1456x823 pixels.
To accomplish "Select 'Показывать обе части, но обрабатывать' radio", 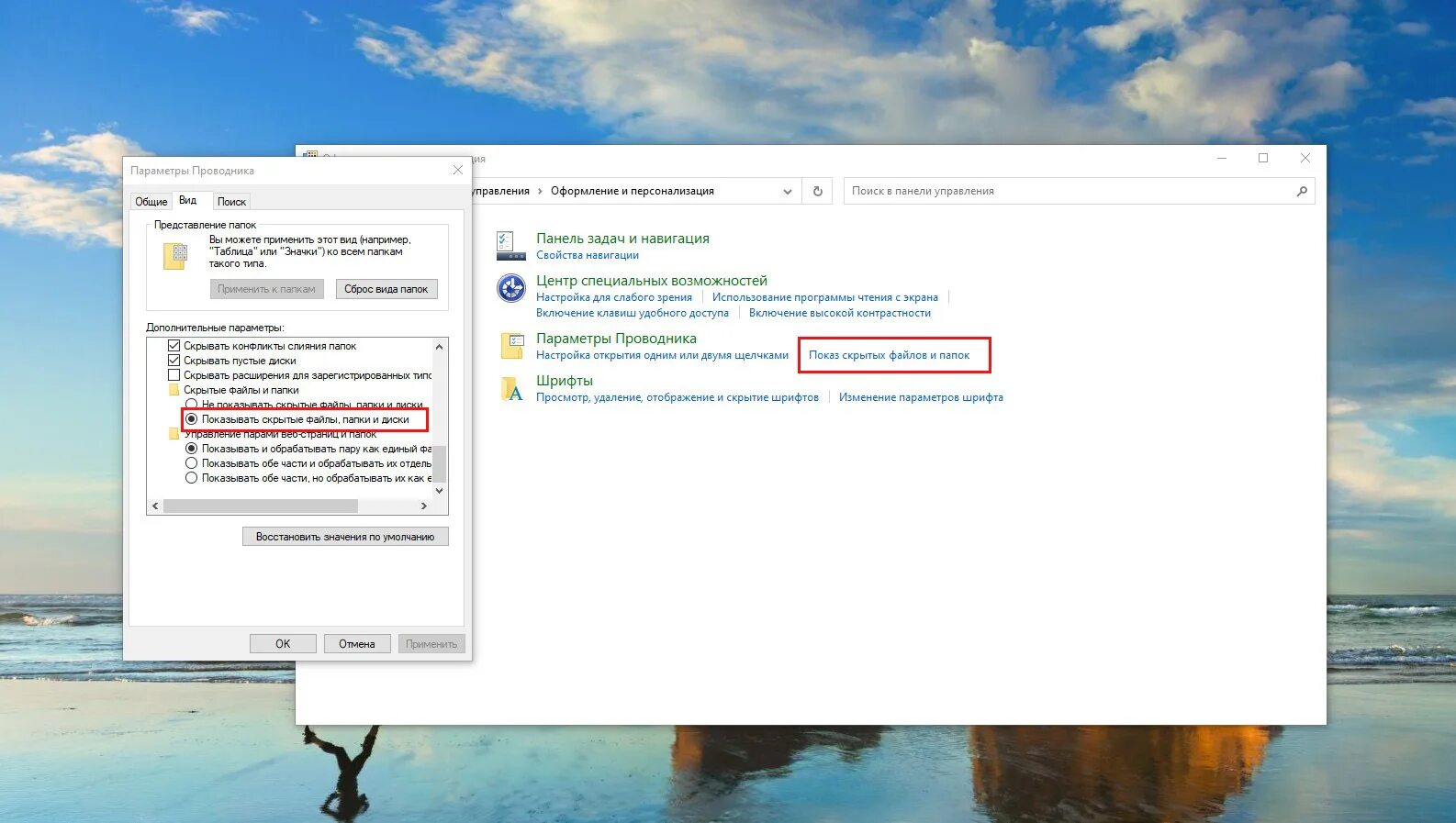I will pyautogui.click(x=191, y=478).
